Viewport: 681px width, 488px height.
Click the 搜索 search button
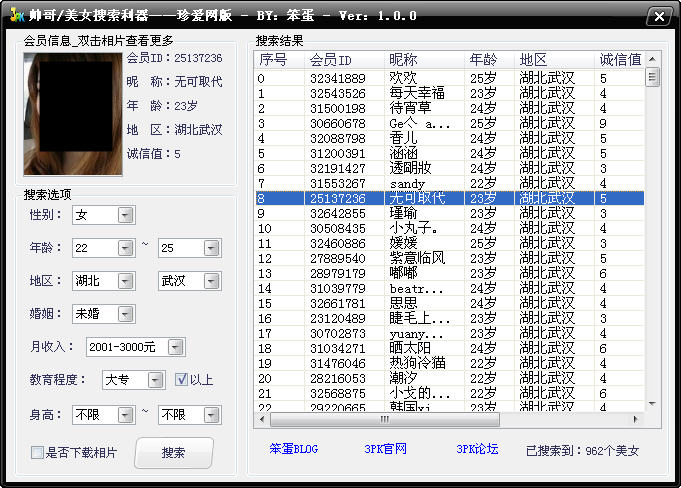(x=174, y=453)
